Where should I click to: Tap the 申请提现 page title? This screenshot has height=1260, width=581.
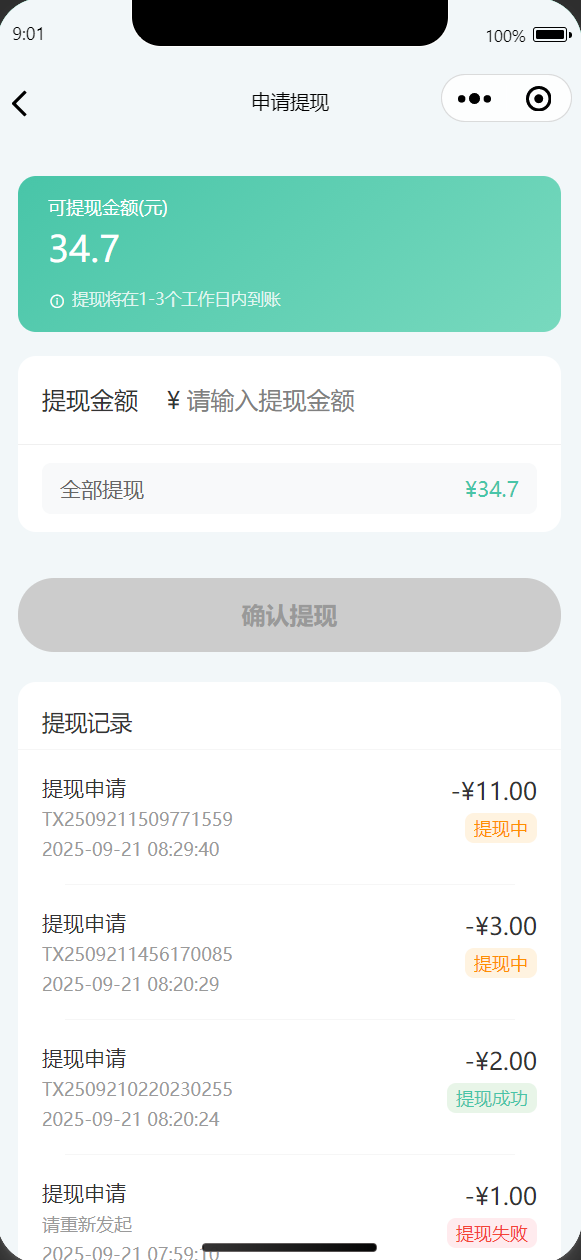(290, 102)
